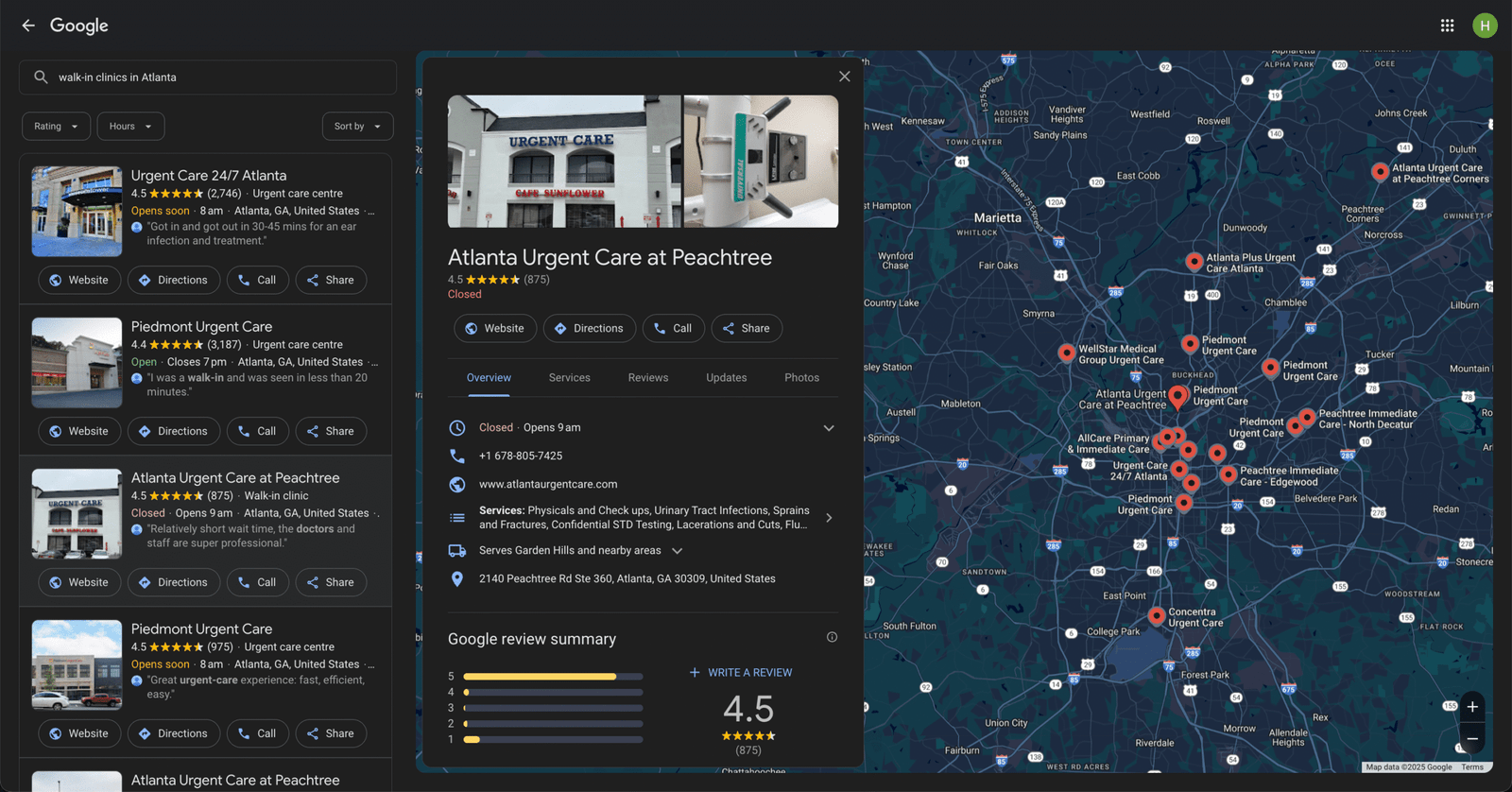Click Share for Piedmont Urgent Care rated 4.4
Screen dimensions: 1512x792
[331, 432]
